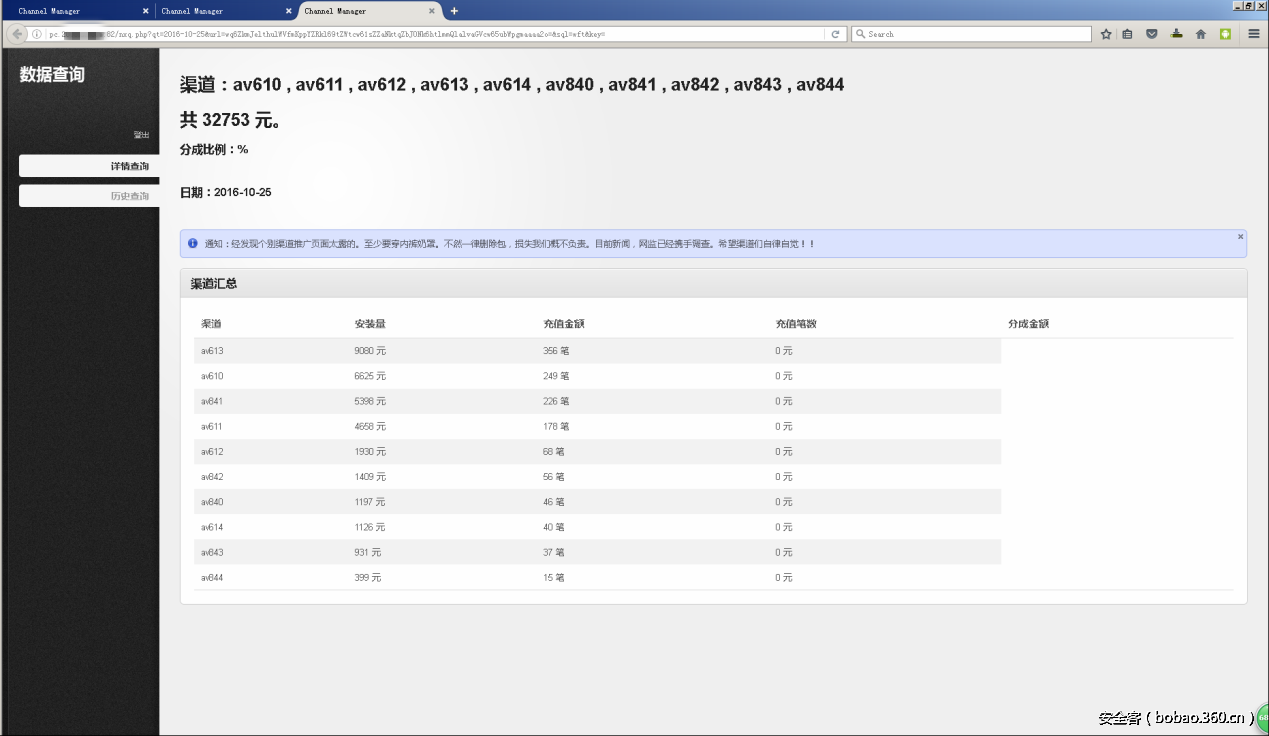The height and width of the screenshot is (736, 1269).
Task: Open the Firefox hamburger menu
Action: 1254,34
